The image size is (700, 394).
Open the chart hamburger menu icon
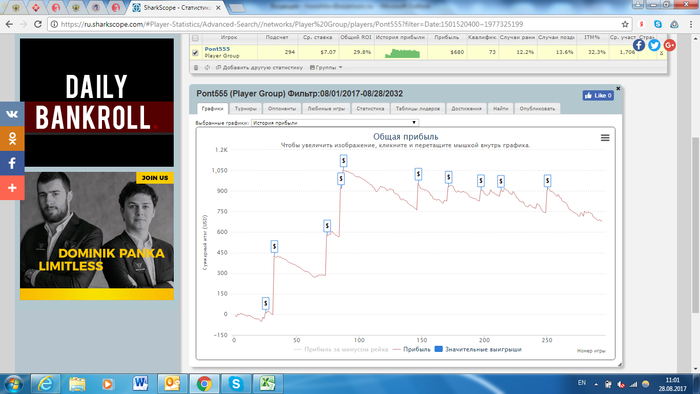tap(605, 138)
